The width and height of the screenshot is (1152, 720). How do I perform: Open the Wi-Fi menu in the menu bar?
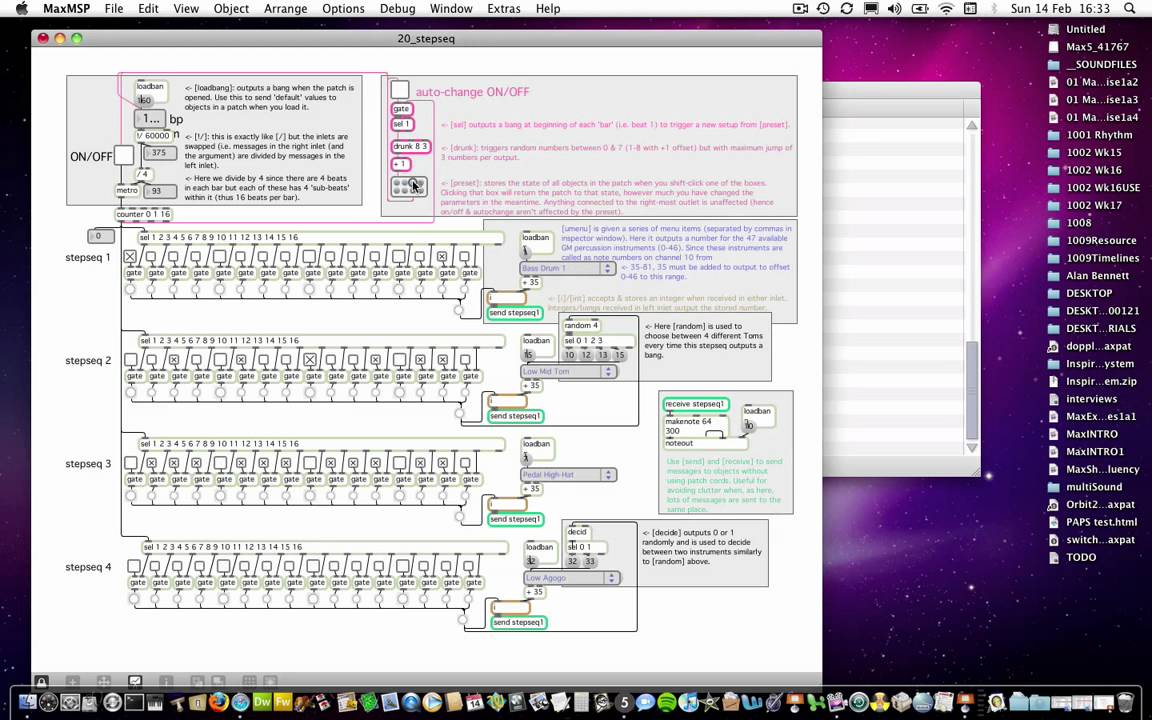click(946, 9)
